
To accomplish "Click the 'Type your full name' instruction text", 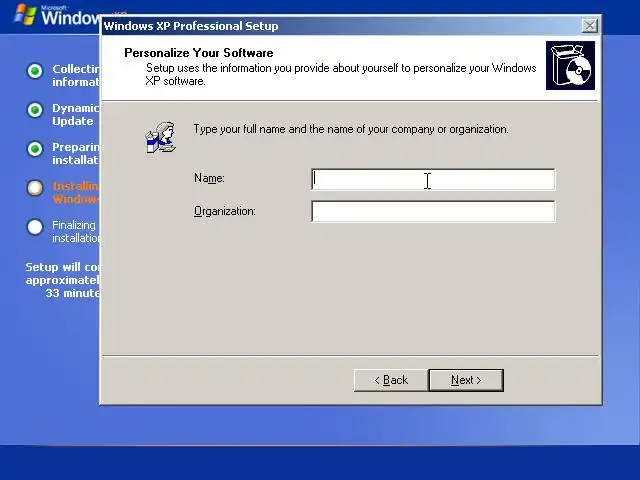I will click(351, 129).
